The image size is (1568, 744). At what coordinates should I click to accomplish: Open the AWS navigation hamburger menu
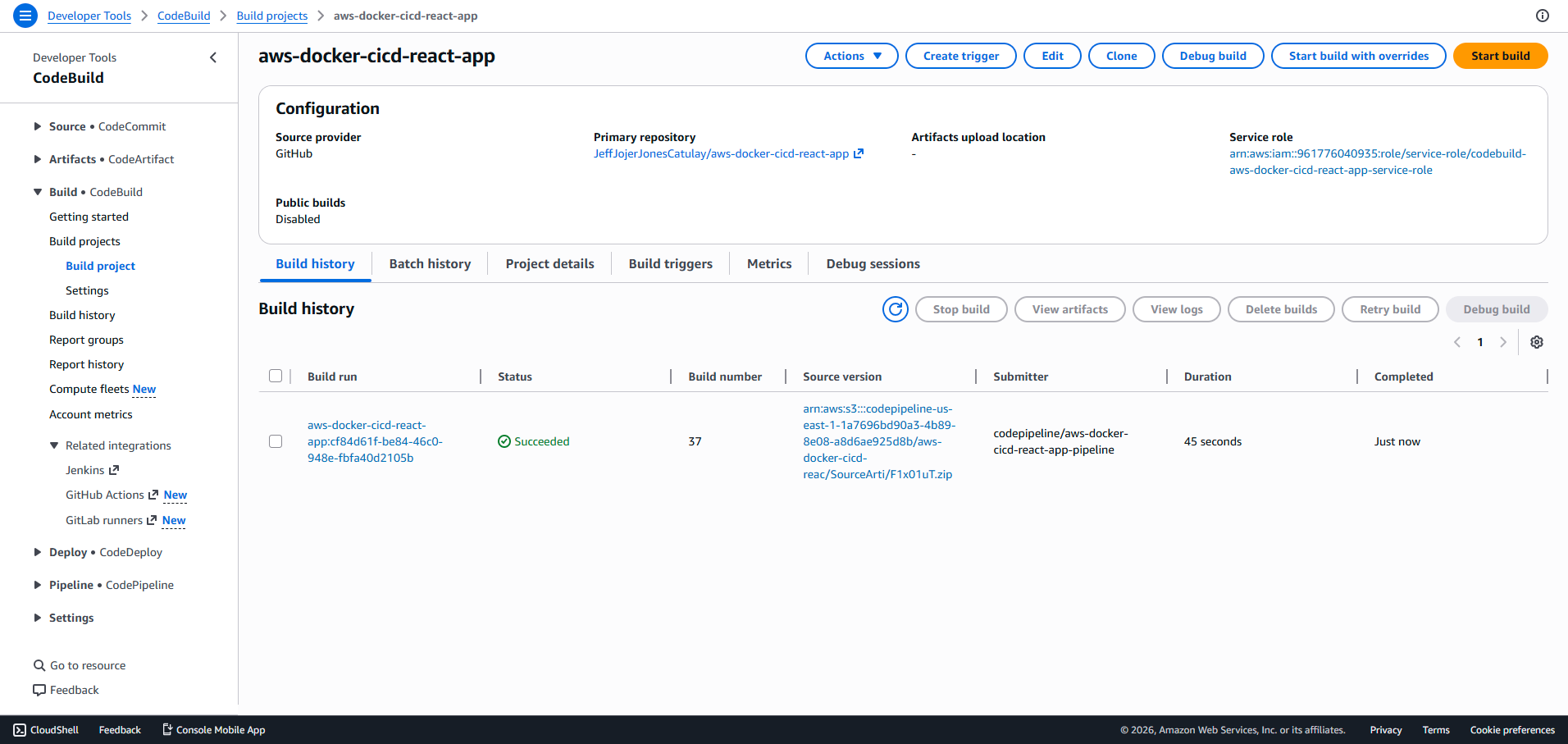(25, 16)
